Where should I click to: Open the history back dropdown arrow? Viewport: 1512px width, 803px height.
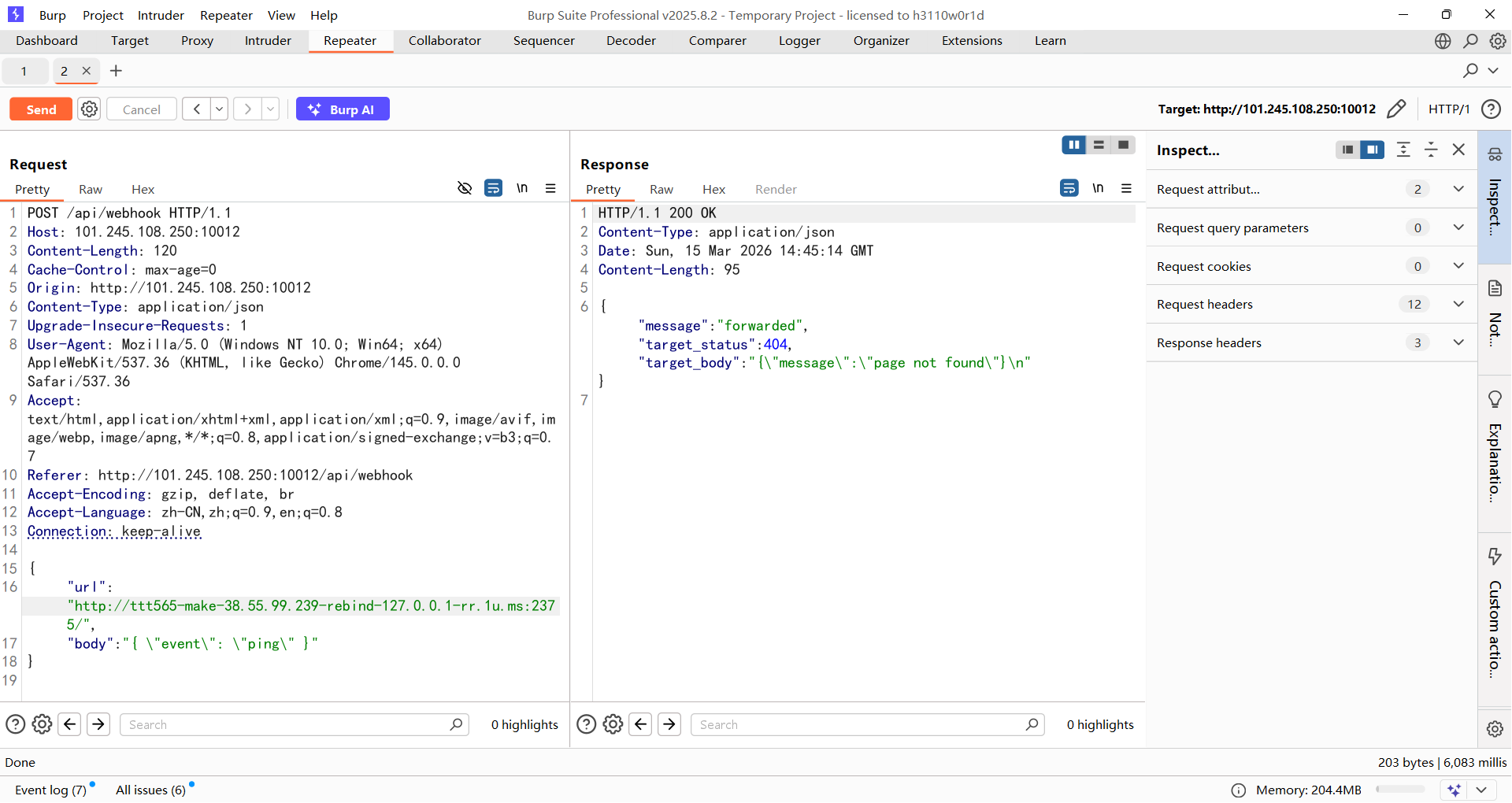click(x=220, y=109)
